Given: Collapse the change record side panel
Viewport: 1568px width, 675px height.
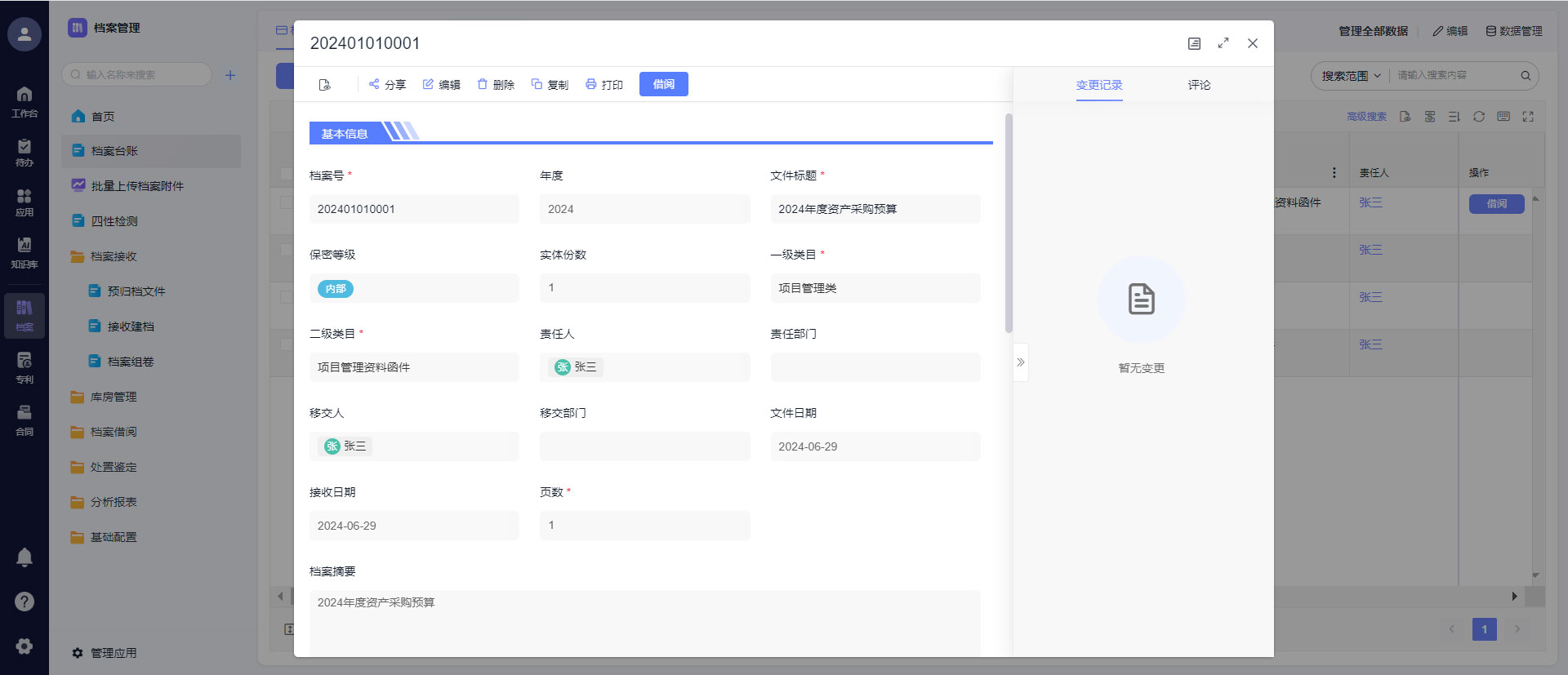Looking at the screenshot, I should (x=1021, y=362).
